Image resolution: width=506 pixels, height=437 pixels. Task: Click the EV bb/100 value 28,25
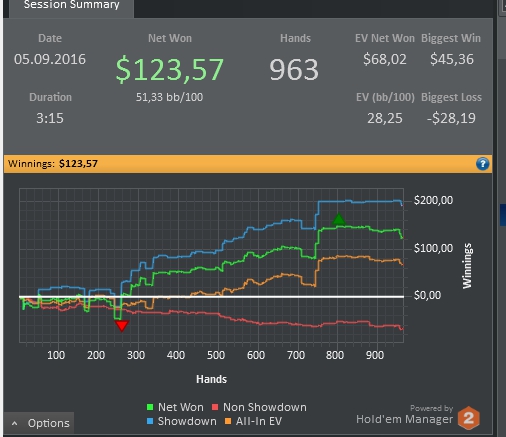tap(385, 118)
